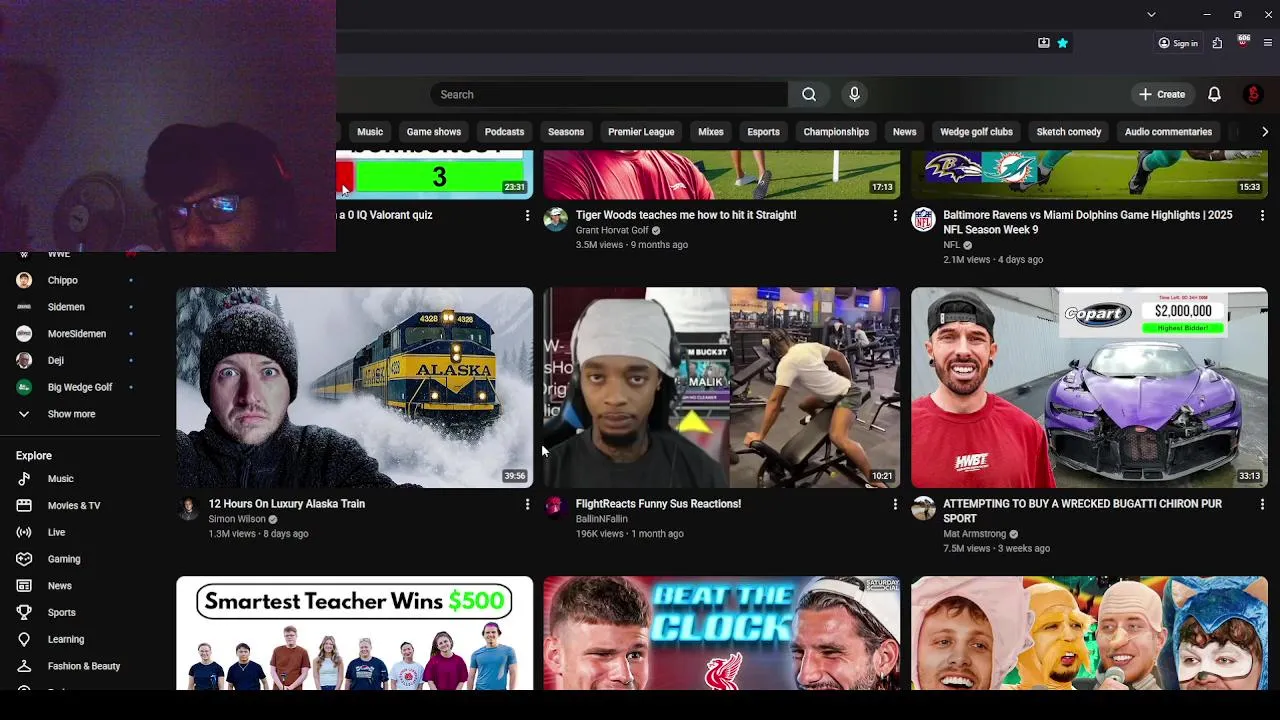Viewport: 1280px width, 720px height.
Task: Visit BallinNFallin channel name
Action: (602, 519)
